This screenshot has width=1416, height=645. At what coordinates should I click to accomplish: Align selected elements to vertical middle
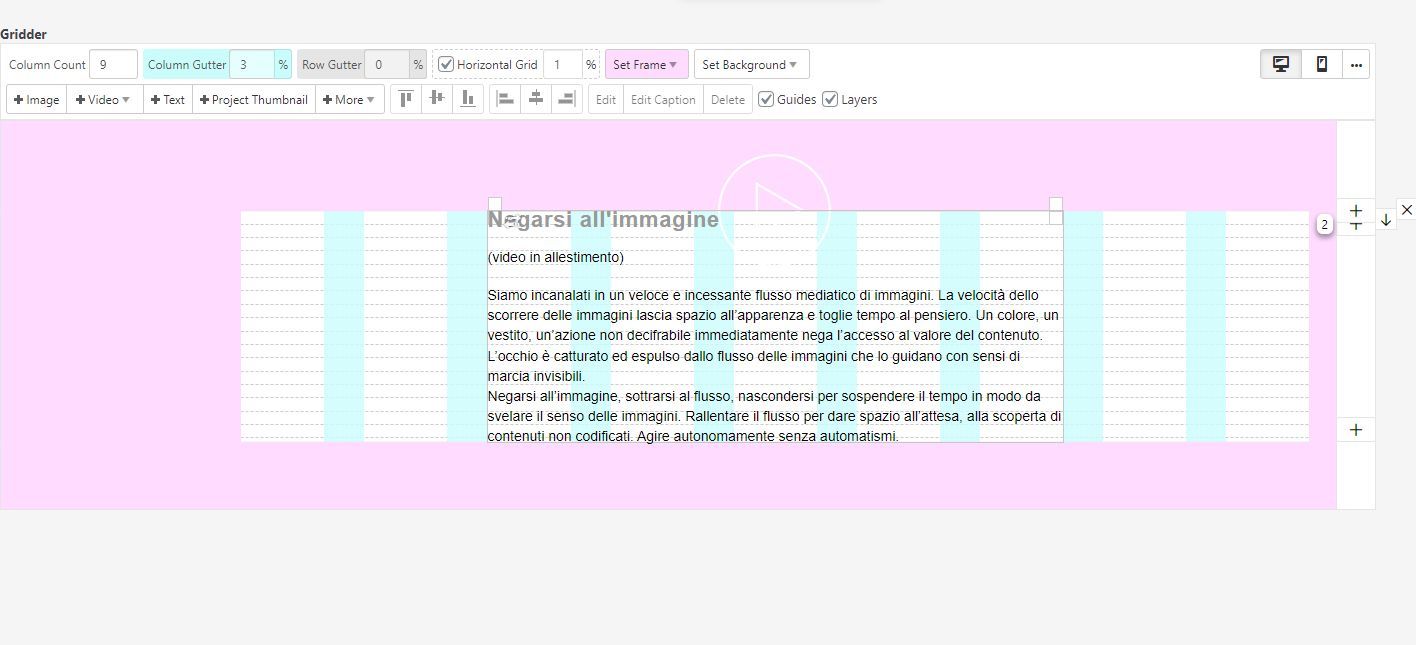(x=437, y=99)
